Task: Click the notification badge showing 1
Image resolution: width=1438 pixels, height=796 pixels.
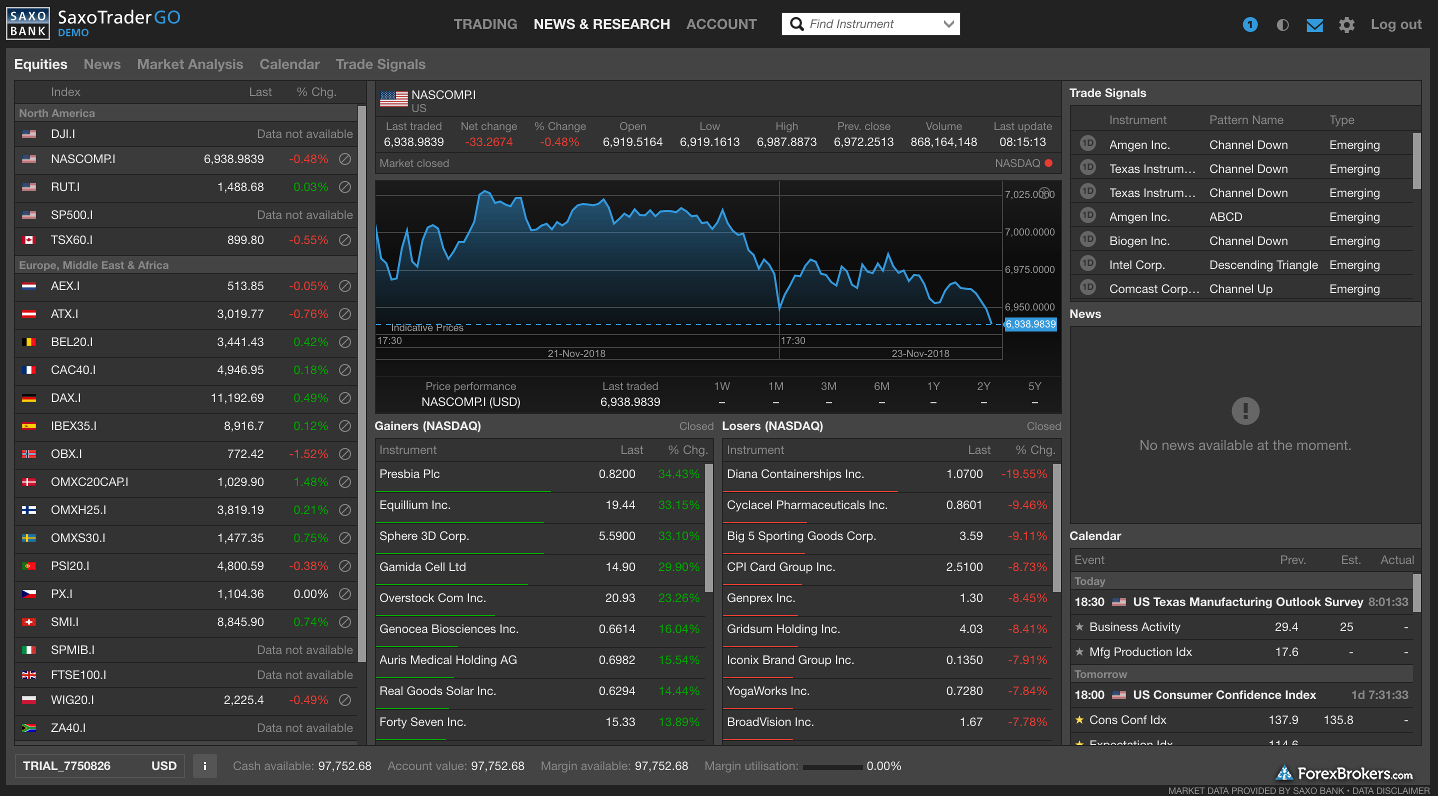Action: pos(1249,24)
